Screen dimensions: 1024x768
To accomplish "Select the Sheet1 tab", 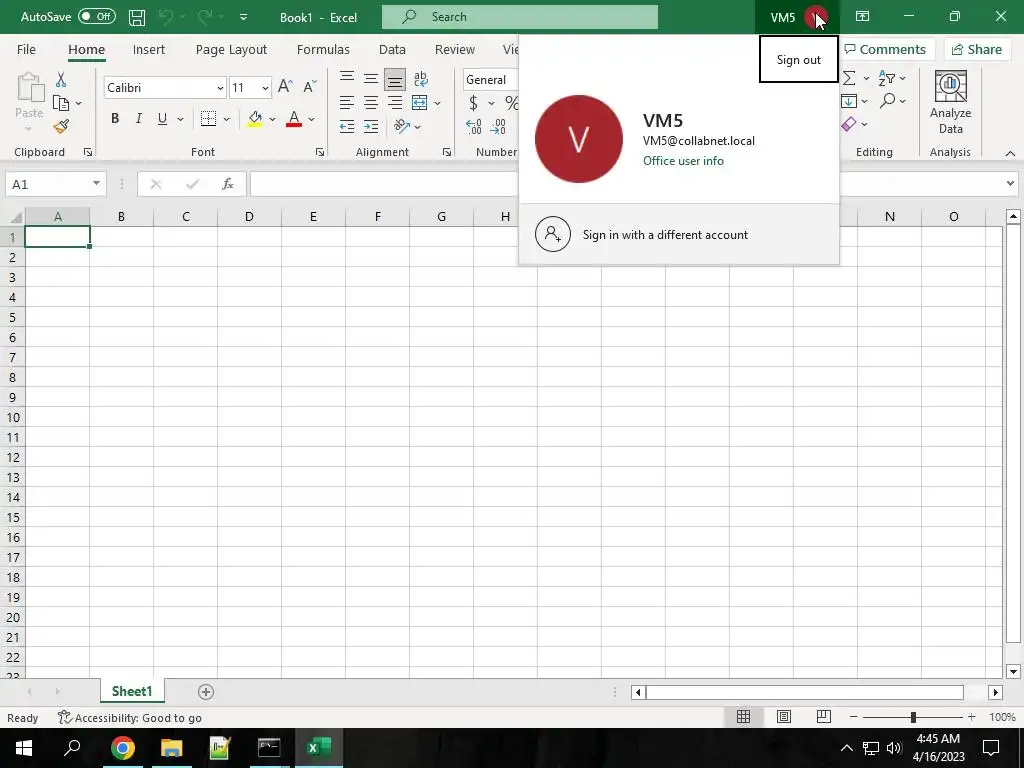I will (132, 691).
